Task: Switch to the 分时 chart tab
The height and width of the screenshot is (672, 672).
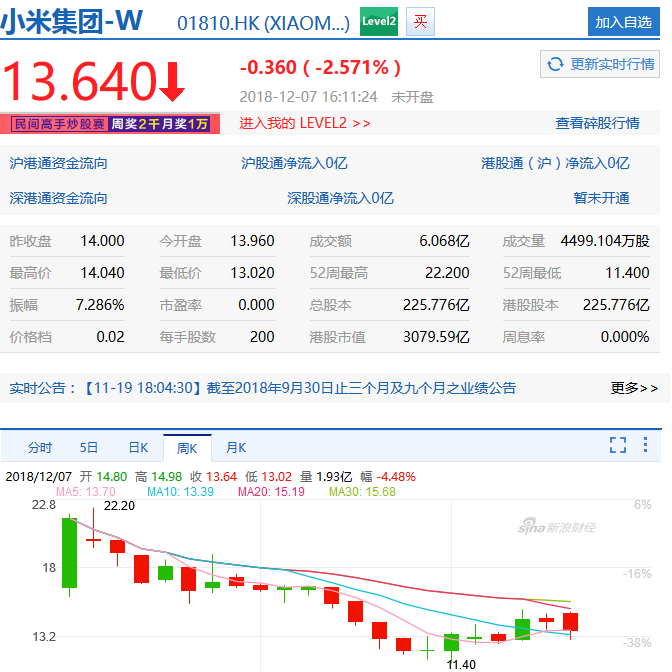Action: (x=40, y=448)
